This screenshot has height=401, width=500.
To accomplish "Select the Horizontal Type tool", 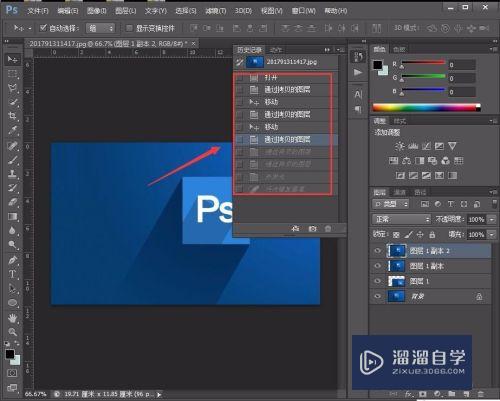I will (12, 274).
